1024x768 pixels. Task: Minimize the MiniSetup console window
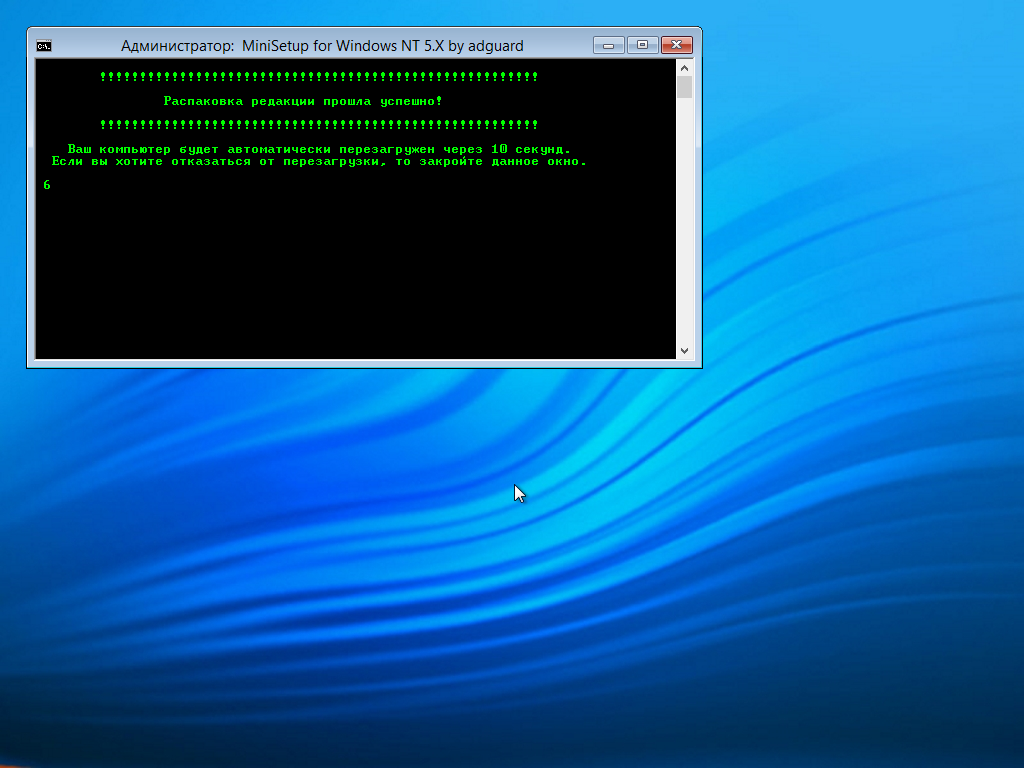click(x=609, y=45)
